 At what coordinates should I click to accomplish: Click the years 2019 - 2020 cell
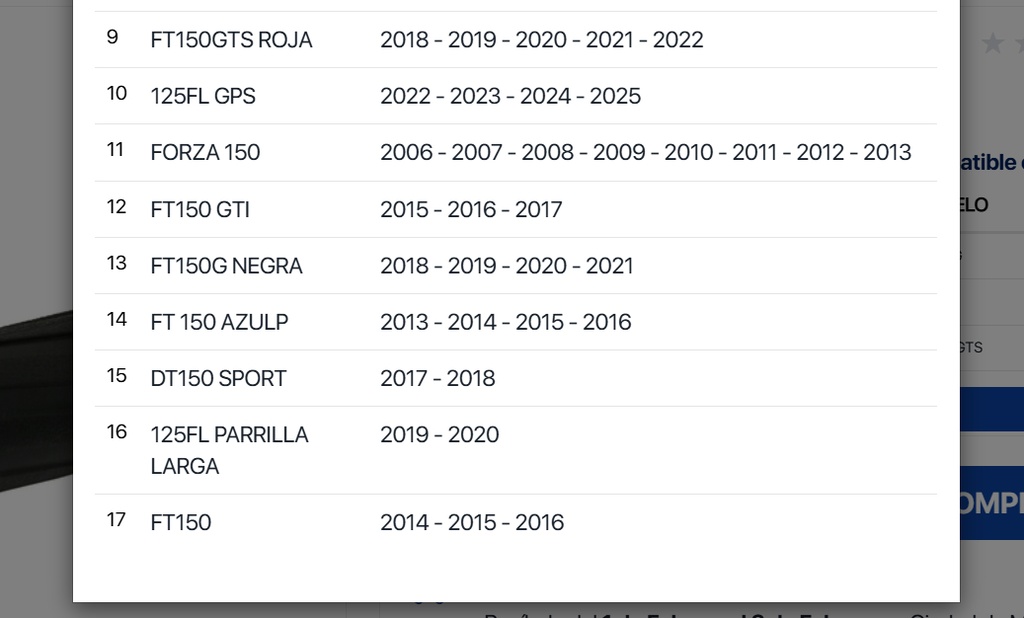pyautogui.click(x=440, y=434)
